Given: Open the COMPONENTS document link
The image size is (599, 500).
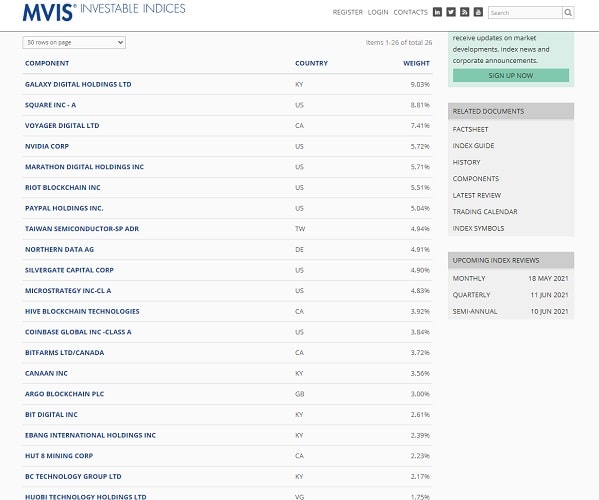Looking at the screenshot, I should [476, 179].
